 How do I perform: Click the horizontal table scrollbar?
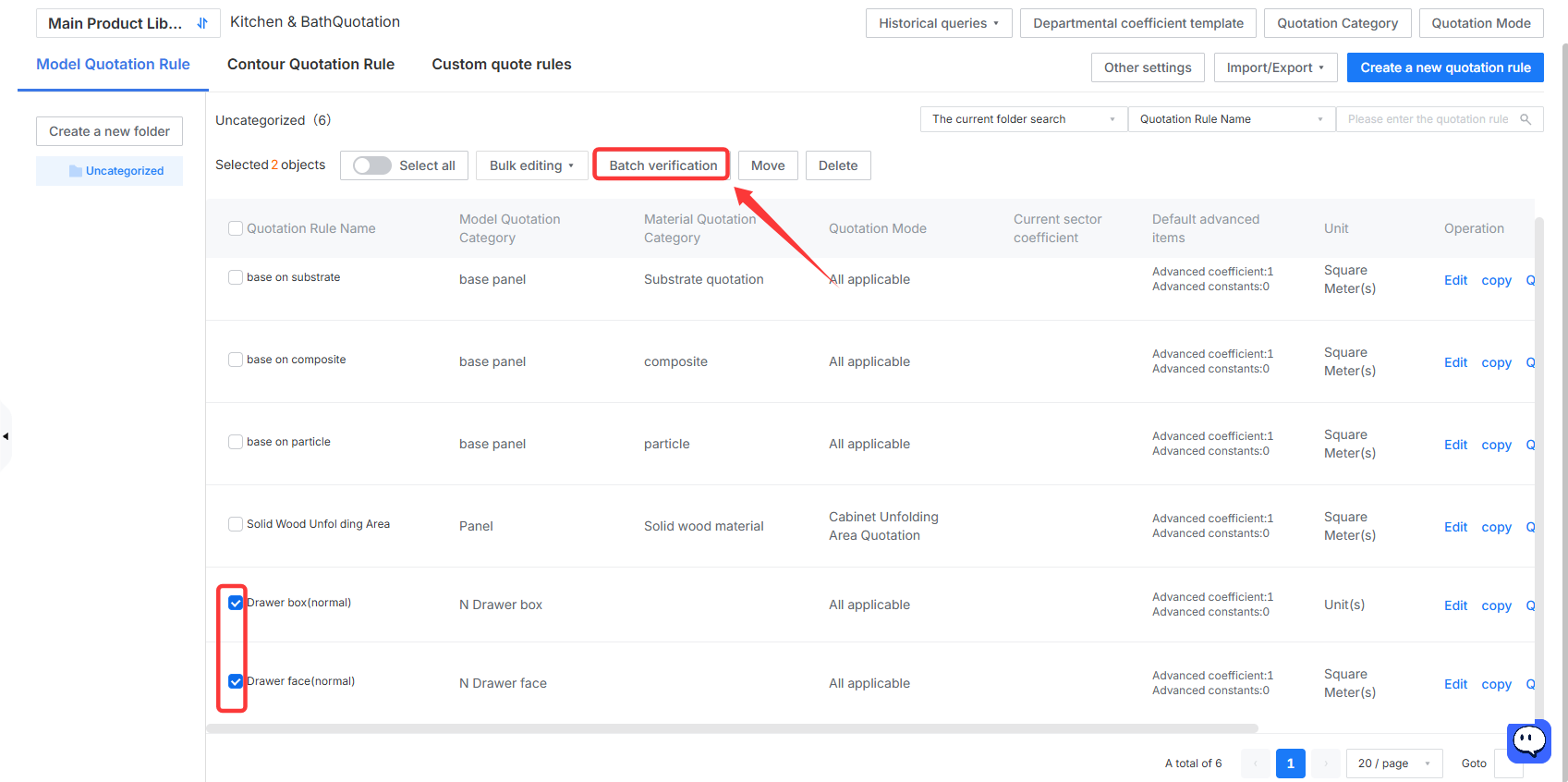pyautogui.click(x=732, y=728)
